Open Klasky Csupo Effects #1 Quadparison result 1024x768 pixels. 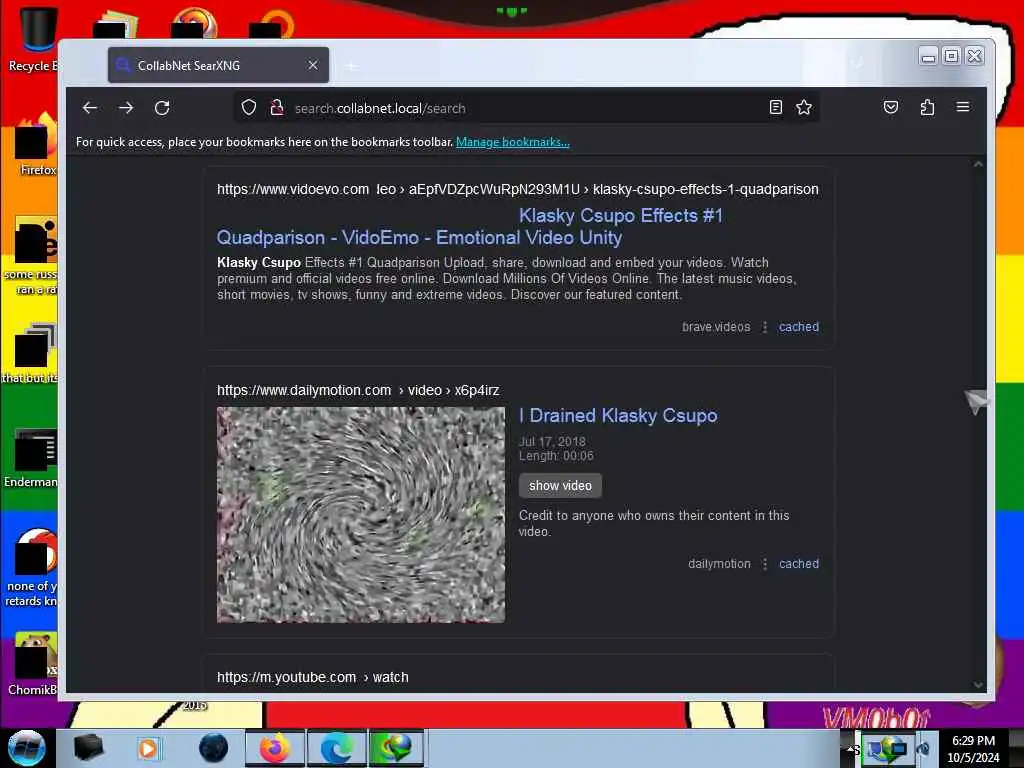[470, 227]
